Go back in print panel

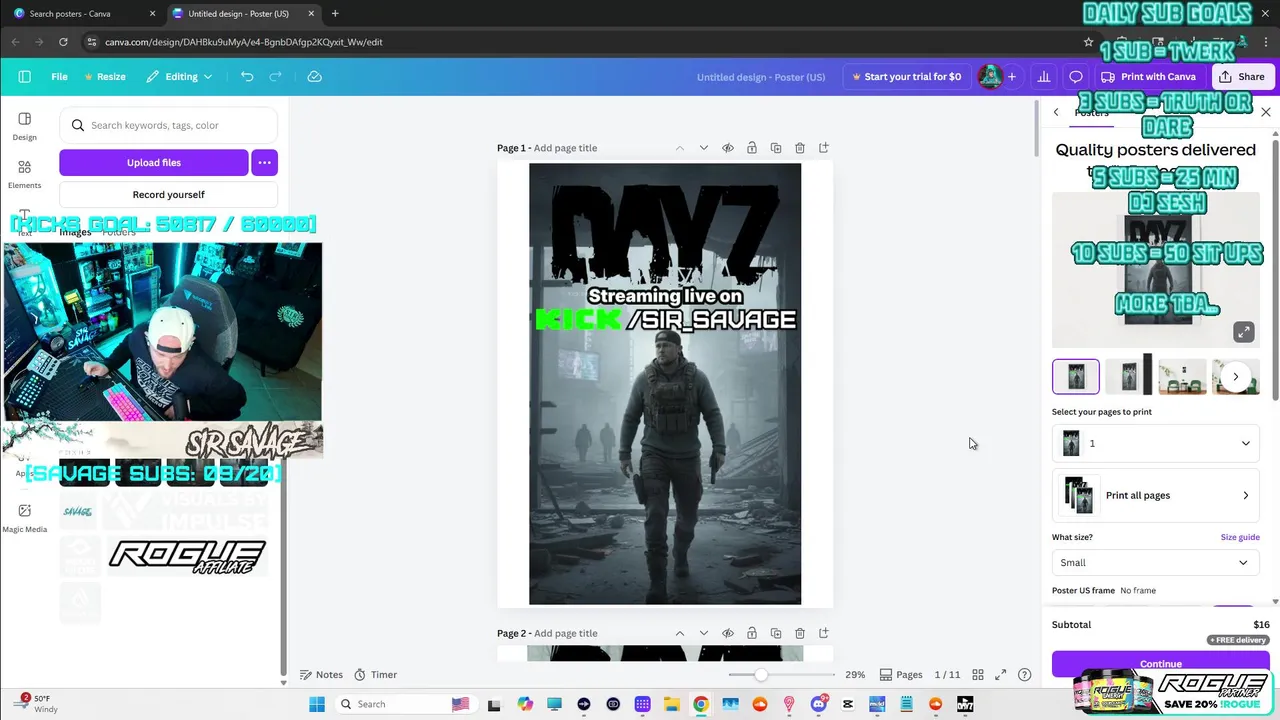click(1056, 112)
